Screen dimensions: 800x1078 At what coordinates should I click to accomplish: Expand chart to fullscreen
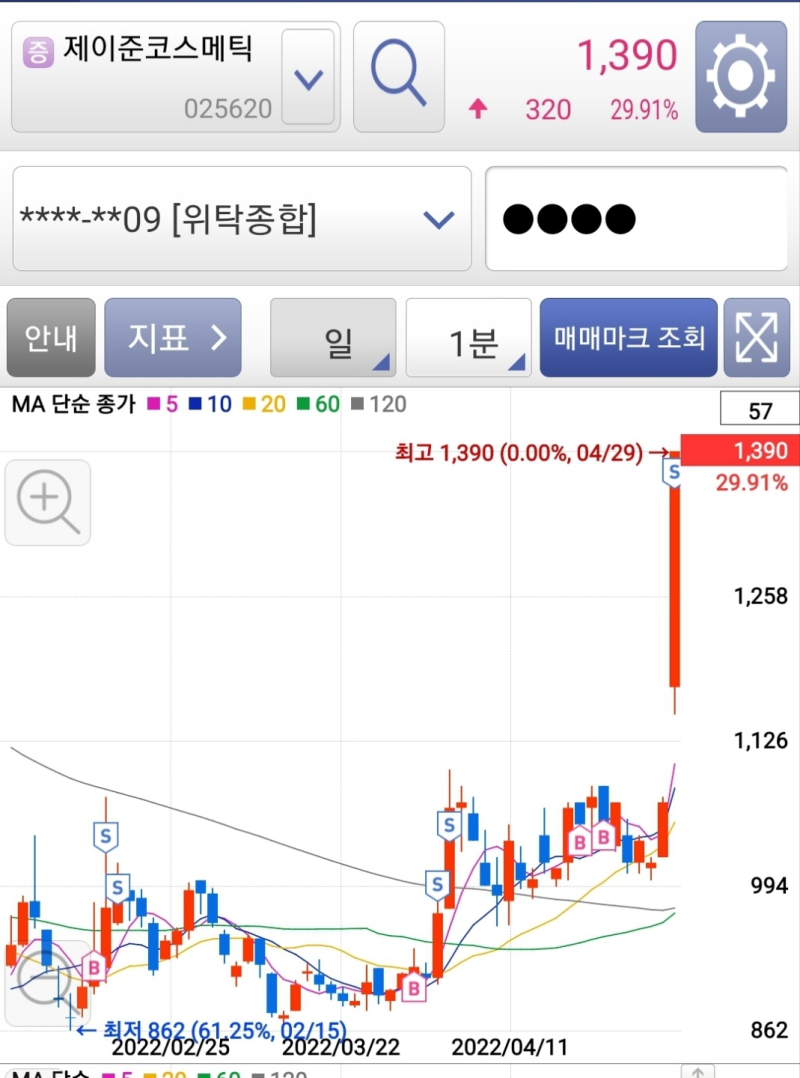(758, 337)
